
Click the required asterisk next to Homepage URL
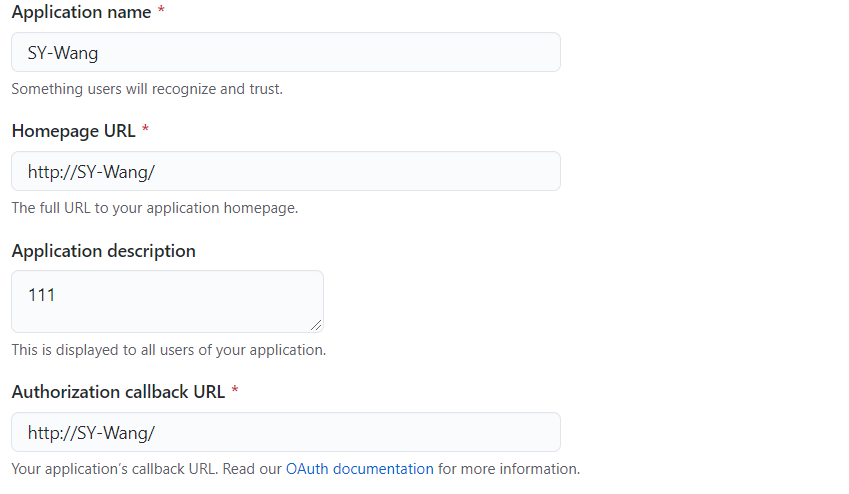tap(145, 129)
